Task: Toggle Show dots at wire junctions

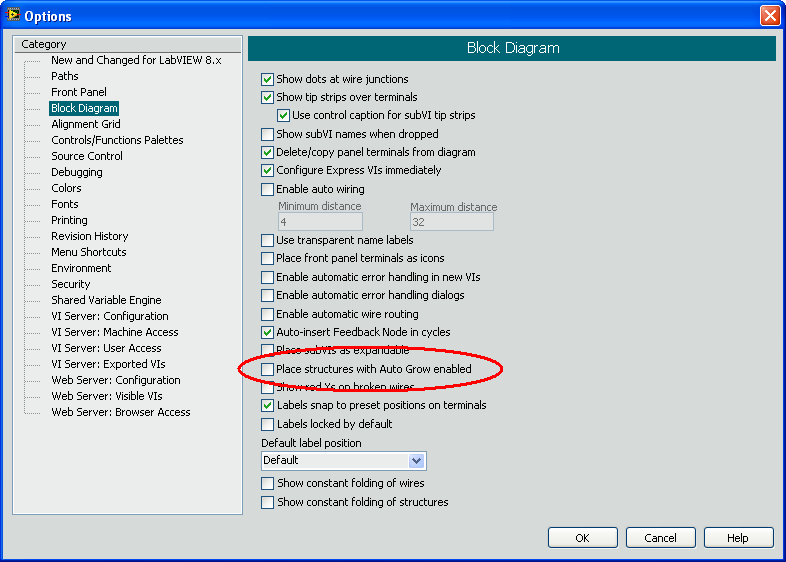Action: (267, 79)
